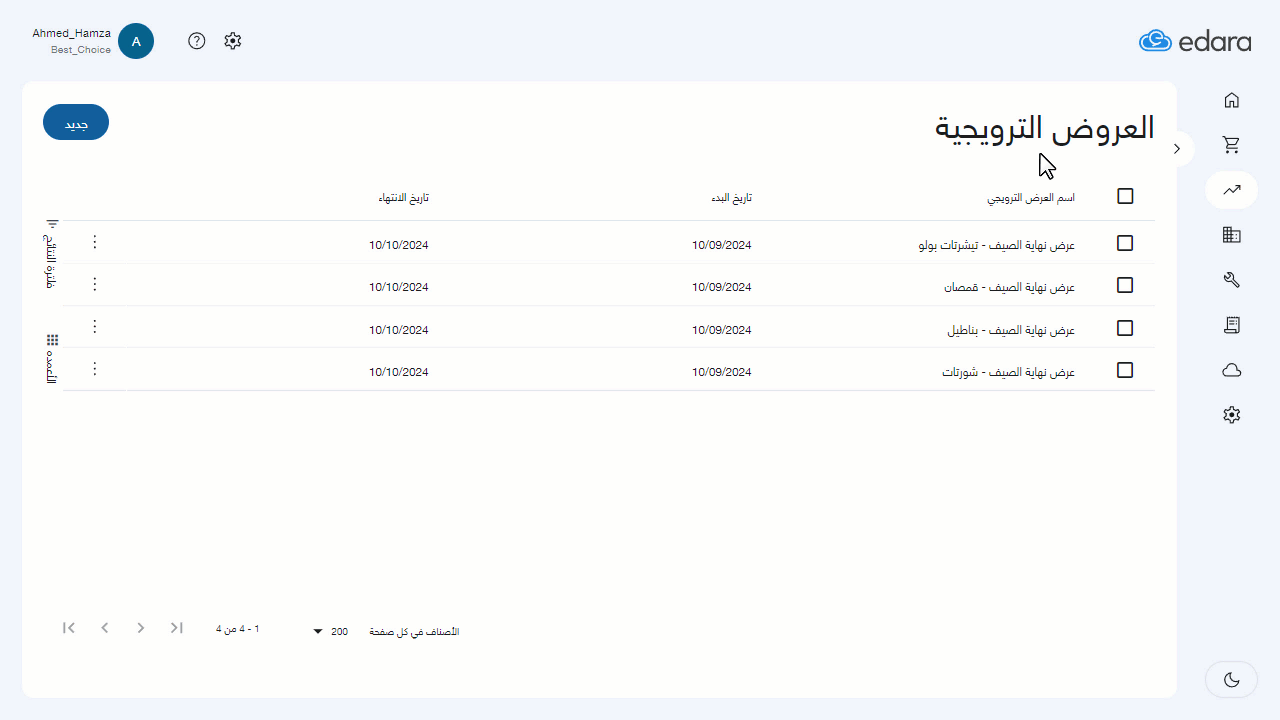
Task: Go to previous page pagination arrow
Action: 105,628
